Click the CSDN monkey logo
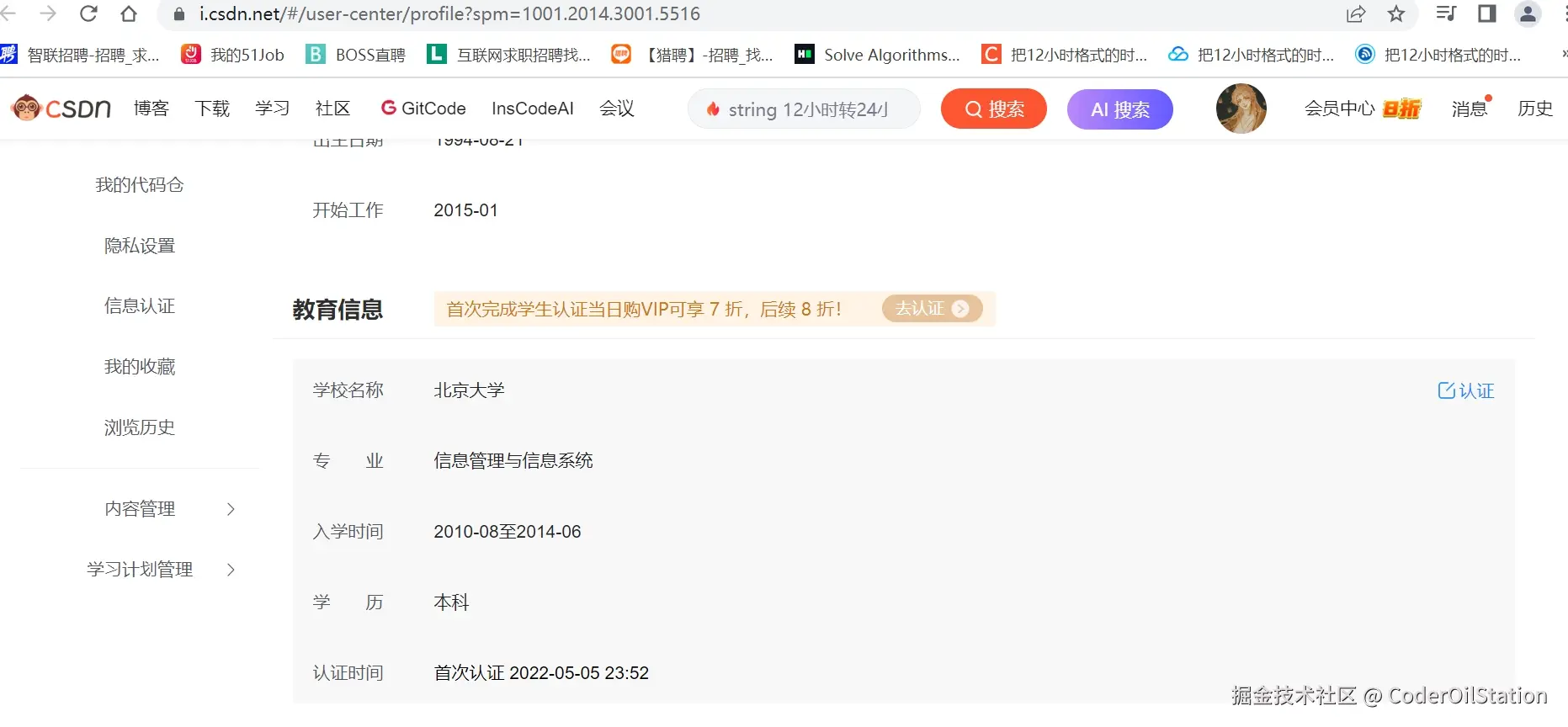1568x727 pixels. point(61,108)
